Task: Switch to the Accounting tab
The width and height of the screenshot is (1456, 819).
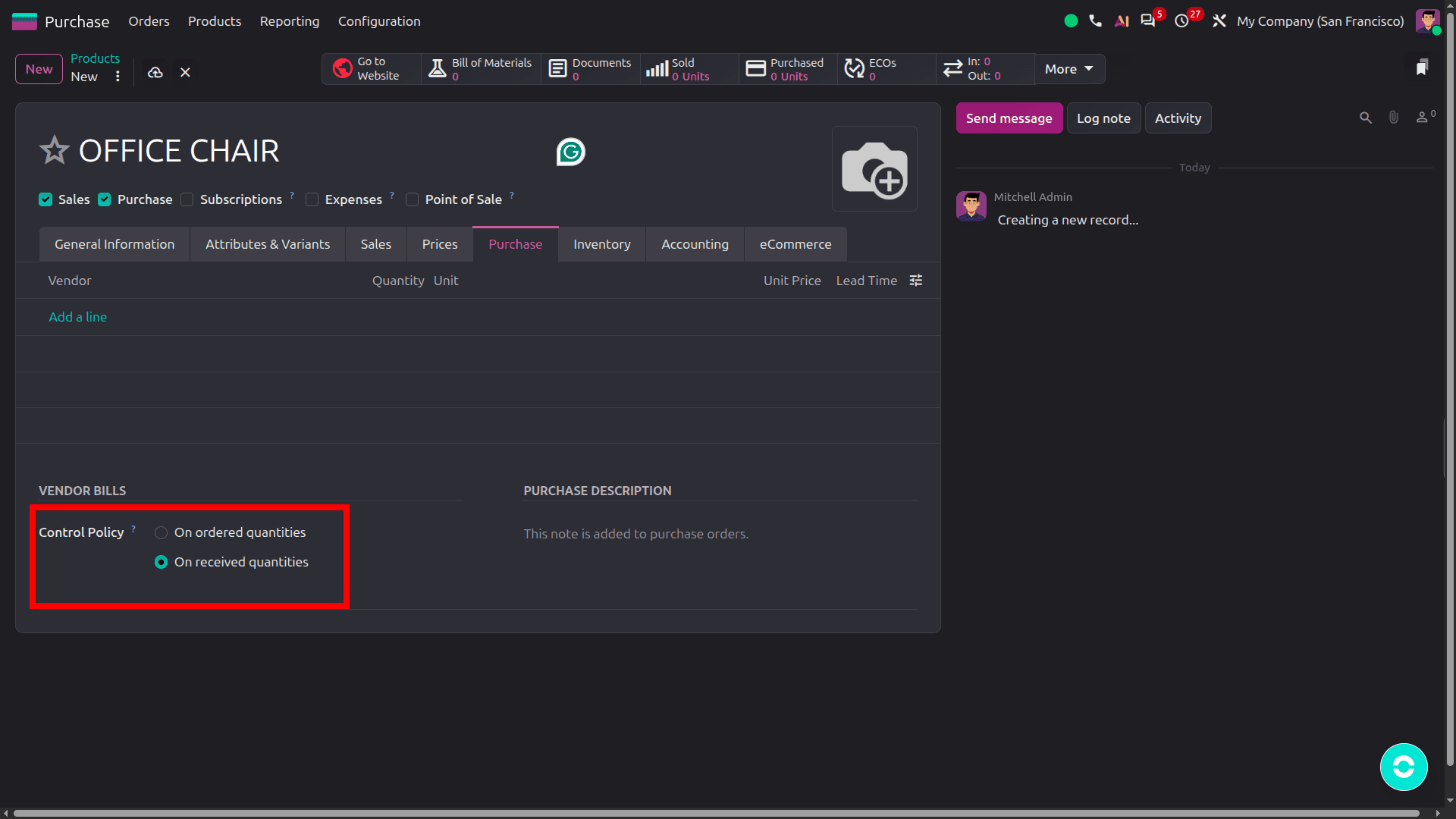Action: pyautogui.click(x=695, y=244)
